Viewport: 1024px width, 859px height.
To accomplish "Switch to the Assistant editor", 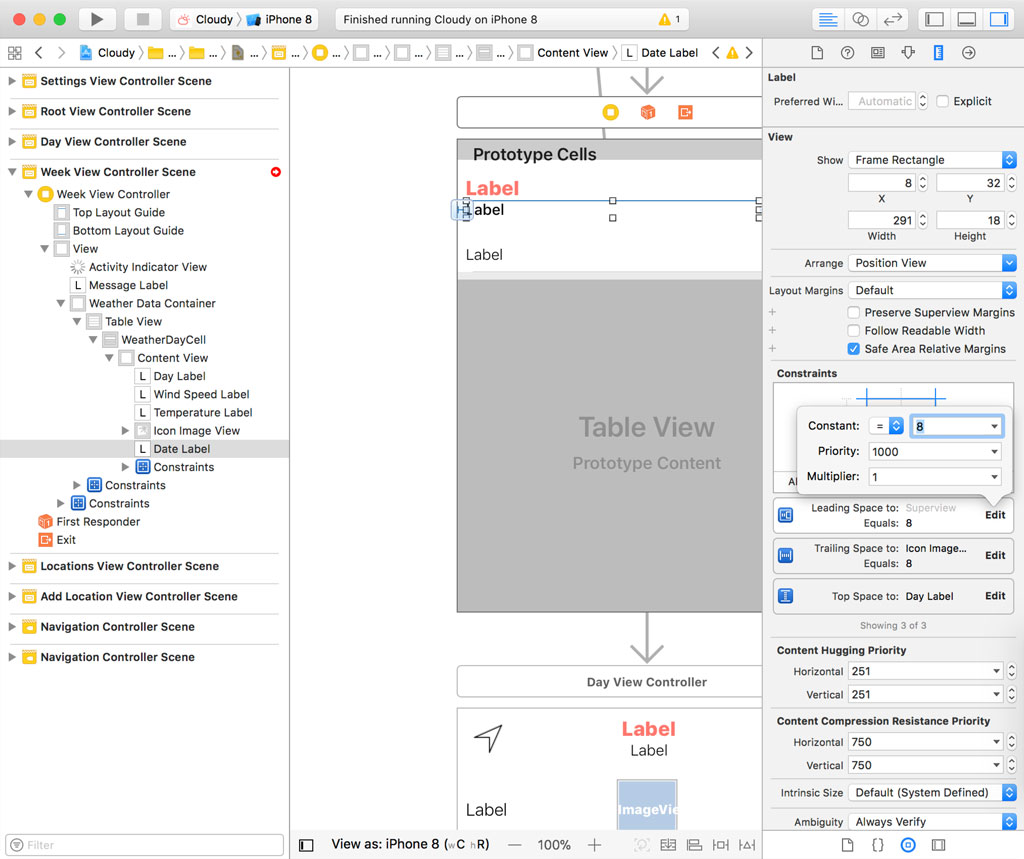I will click(861, 19).
